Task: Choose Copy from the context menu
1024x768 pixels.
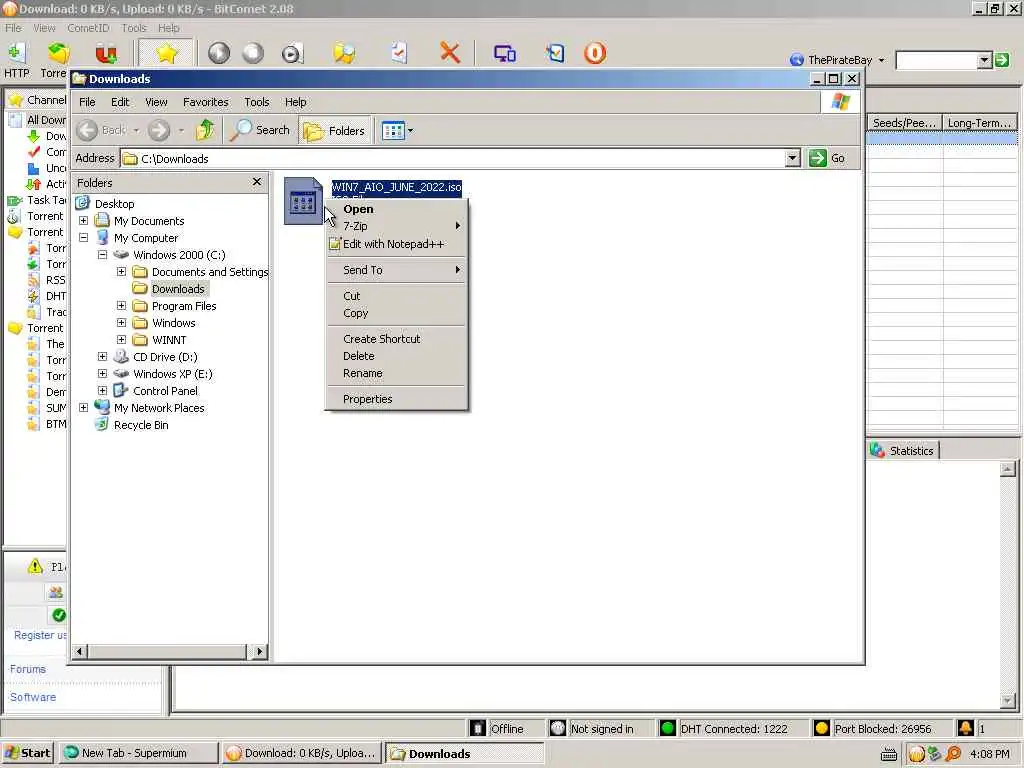Action: pyautogui.click(x=356, y=313)
